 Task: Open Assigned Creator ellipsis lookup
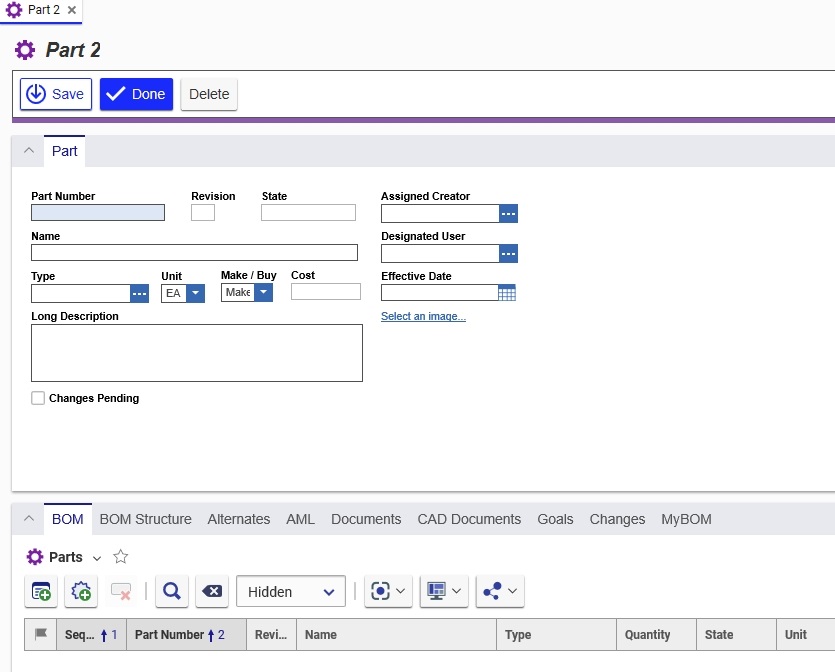click(509, 214)
